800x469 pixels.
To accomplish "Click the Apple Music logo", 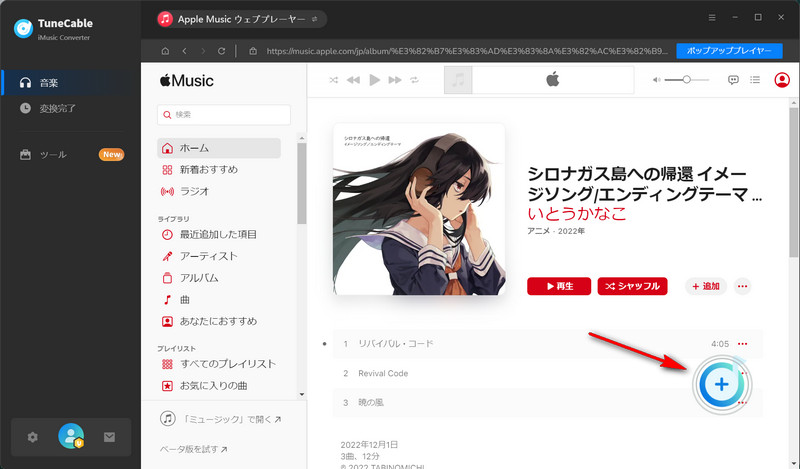I will pos(187,81).
